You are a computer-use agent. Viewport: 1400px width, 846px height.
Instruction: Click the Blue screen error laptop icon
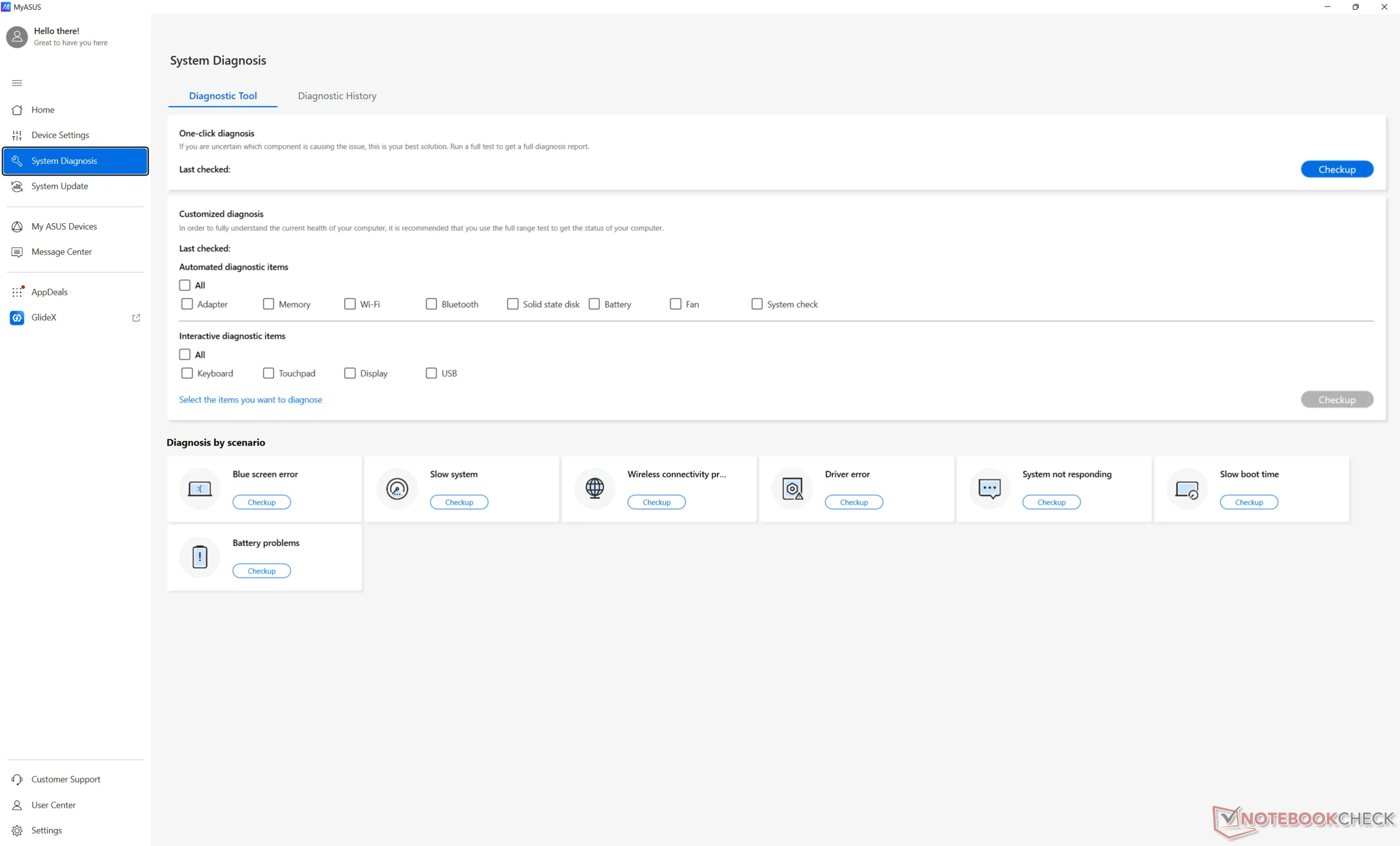click(x=200, y=488)
